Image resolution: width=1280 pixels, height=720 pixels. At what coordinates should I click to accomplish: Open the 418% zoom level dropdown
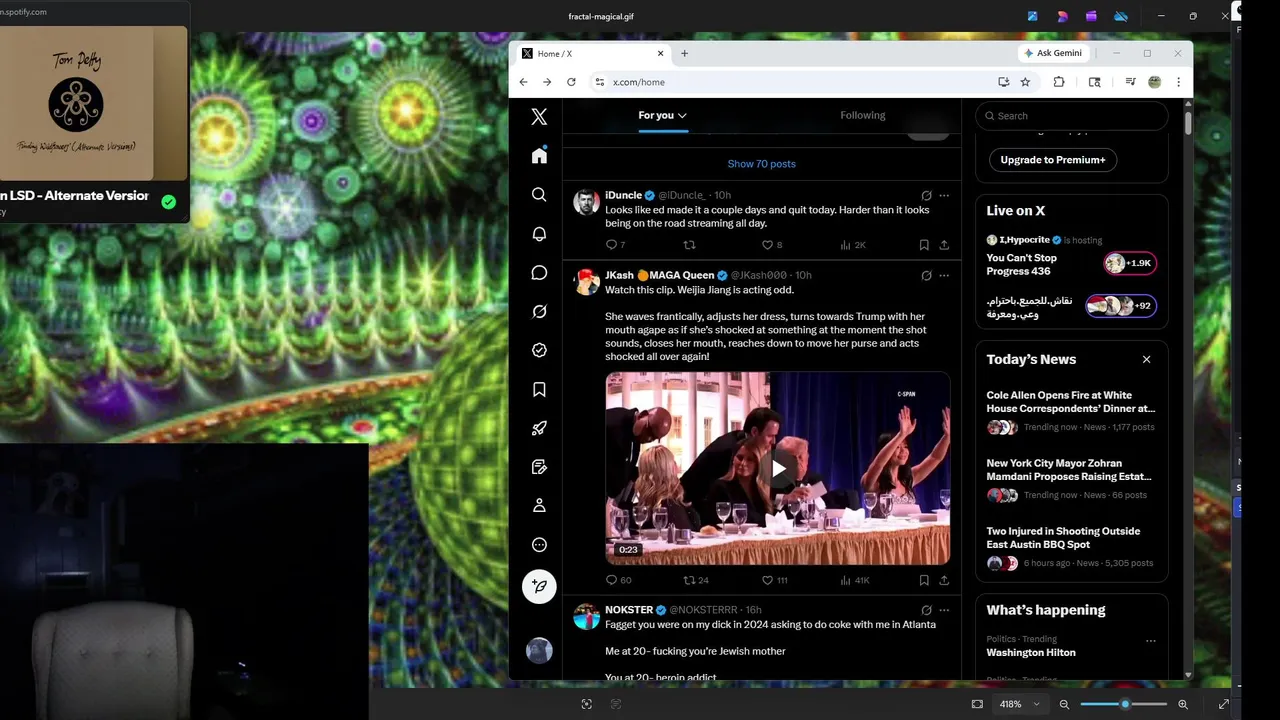tap(1019, 704)
